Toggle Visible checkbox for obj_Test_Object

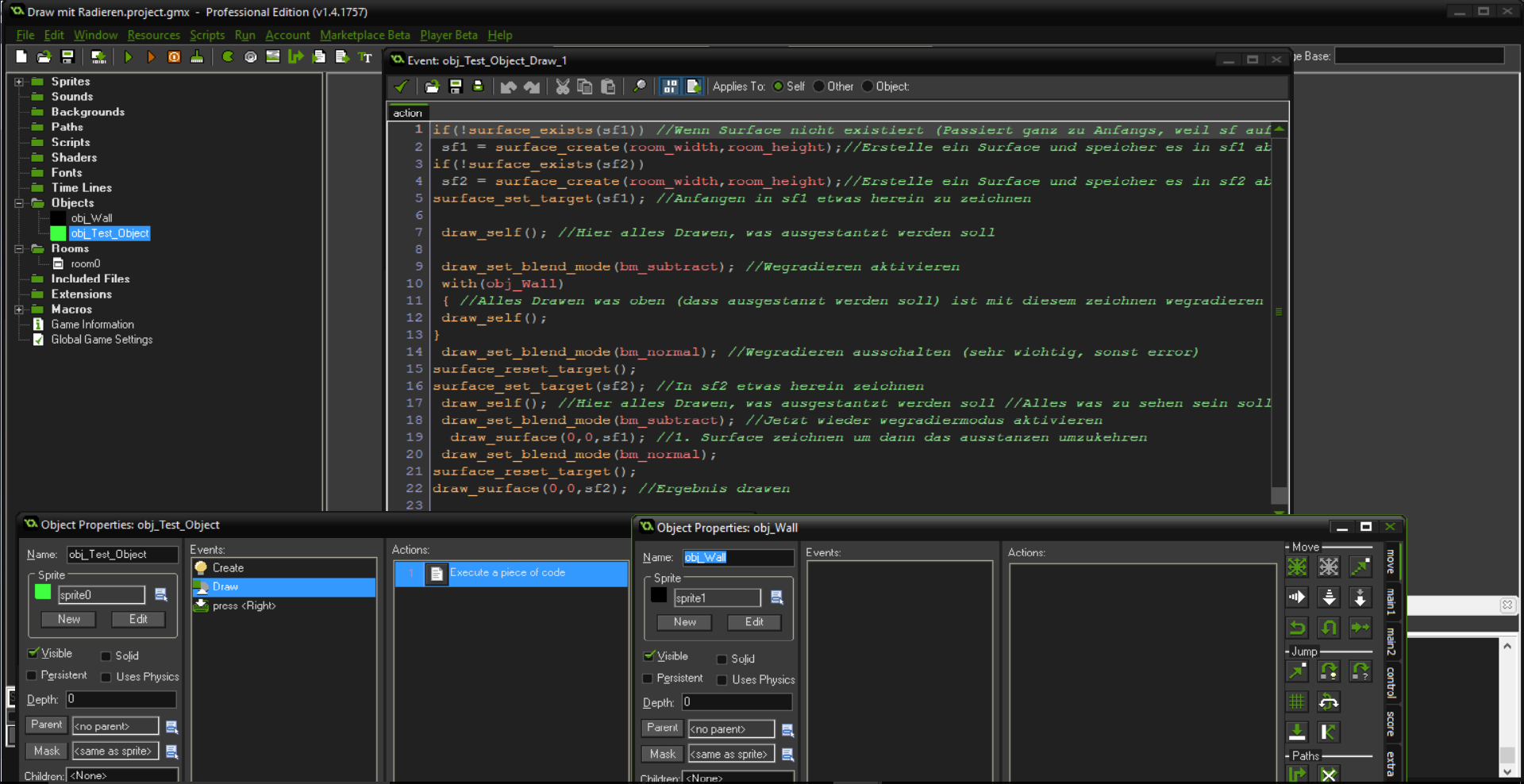33,653
